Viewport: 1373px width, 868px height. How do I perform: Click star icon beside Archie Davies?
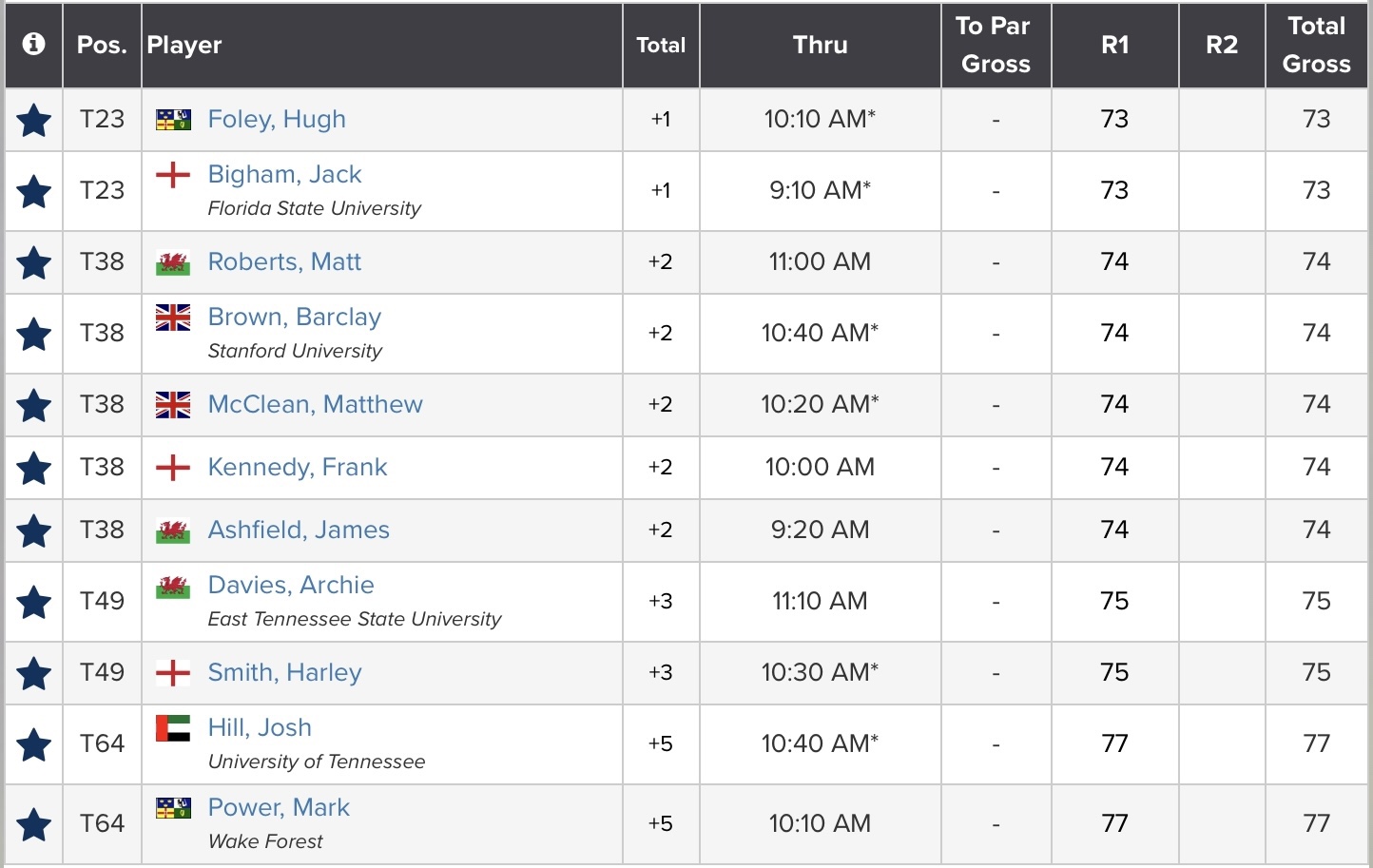point(34,602)
